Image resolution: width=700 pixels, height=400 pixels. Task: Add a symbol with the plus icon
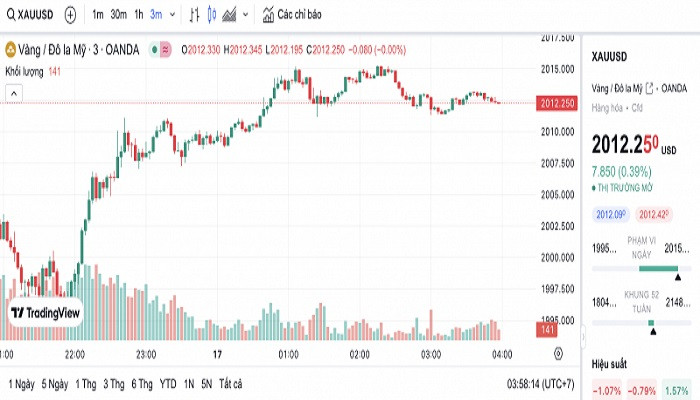70,15
